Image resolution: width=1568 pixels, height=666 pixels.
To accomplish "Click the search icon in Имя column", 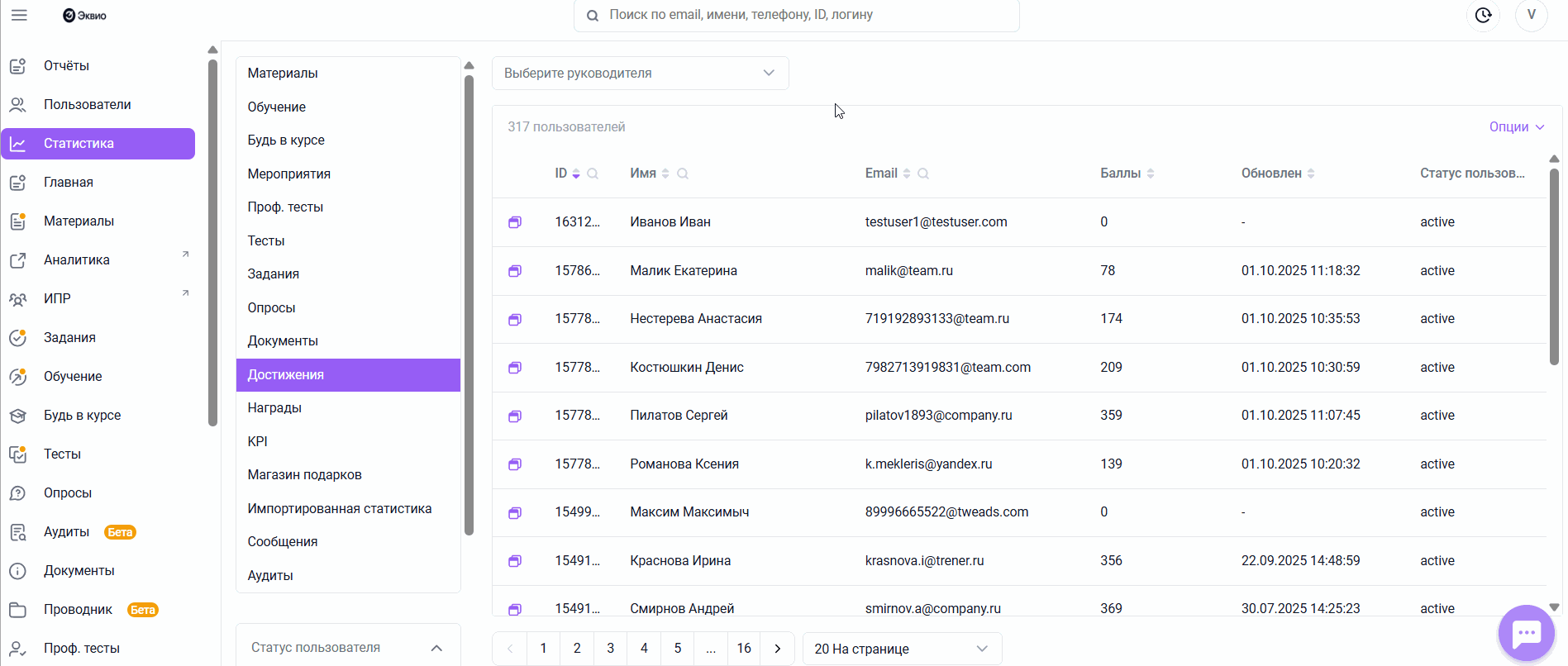I will coord(683,174).
